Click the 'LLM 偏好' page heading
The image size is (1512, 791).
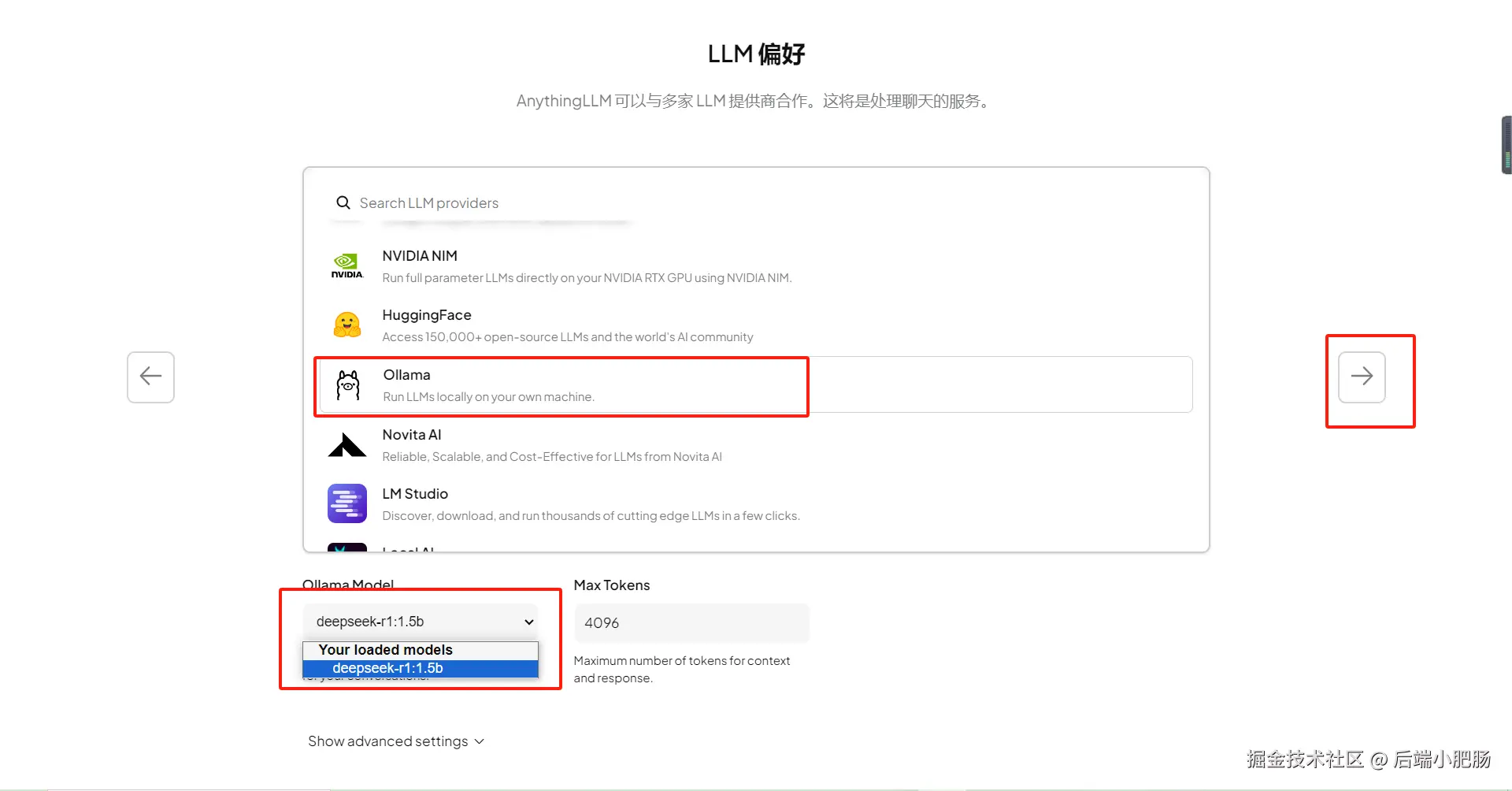(x=756, y=54)
